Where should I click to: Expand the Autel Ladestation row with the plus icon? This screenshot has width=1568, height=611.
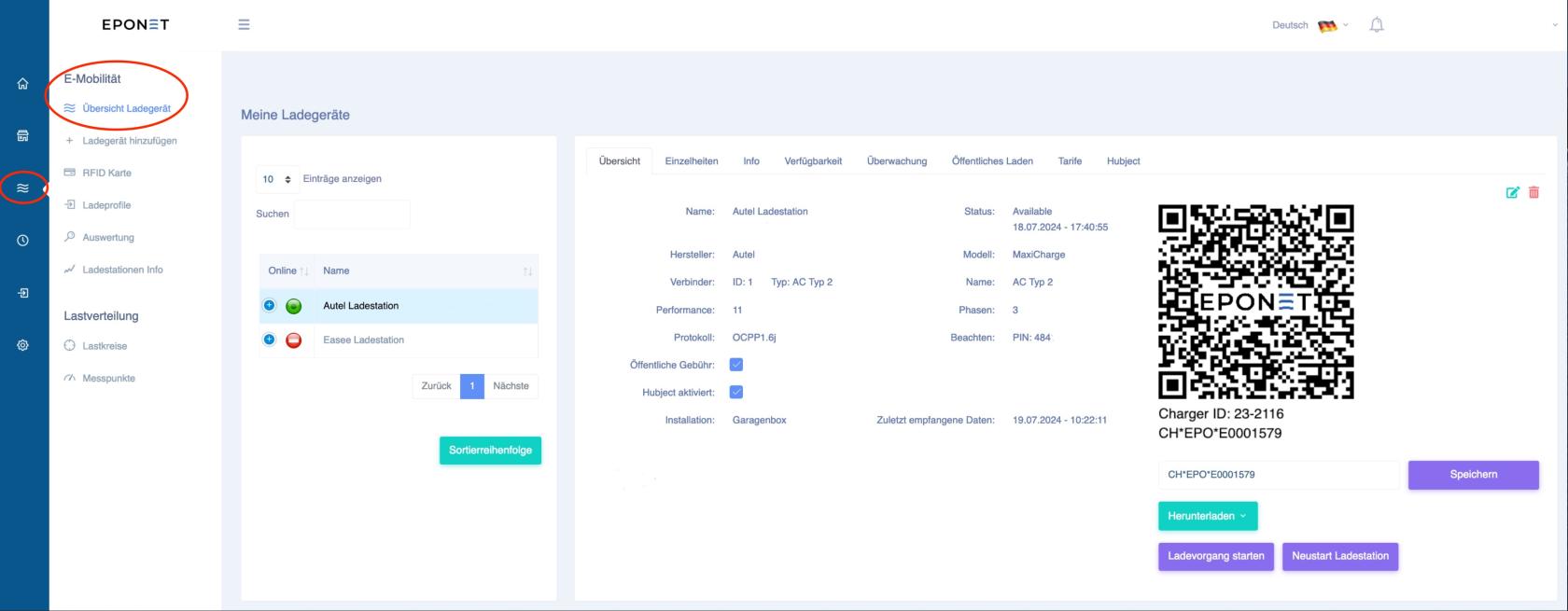(x=270, y=305)
